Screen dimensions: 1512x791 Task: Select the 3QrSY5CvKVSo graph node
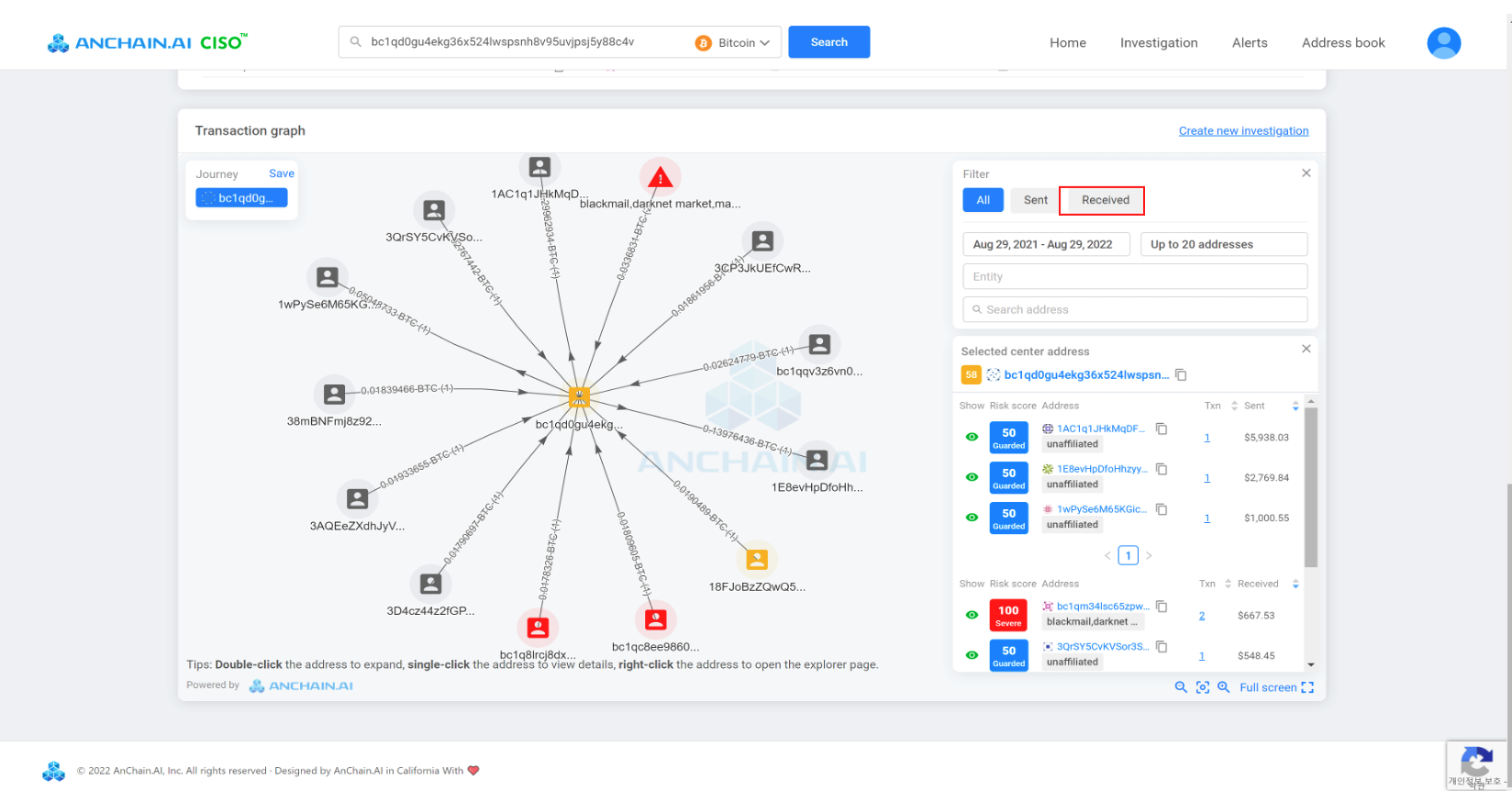click(x=434, y=211)
